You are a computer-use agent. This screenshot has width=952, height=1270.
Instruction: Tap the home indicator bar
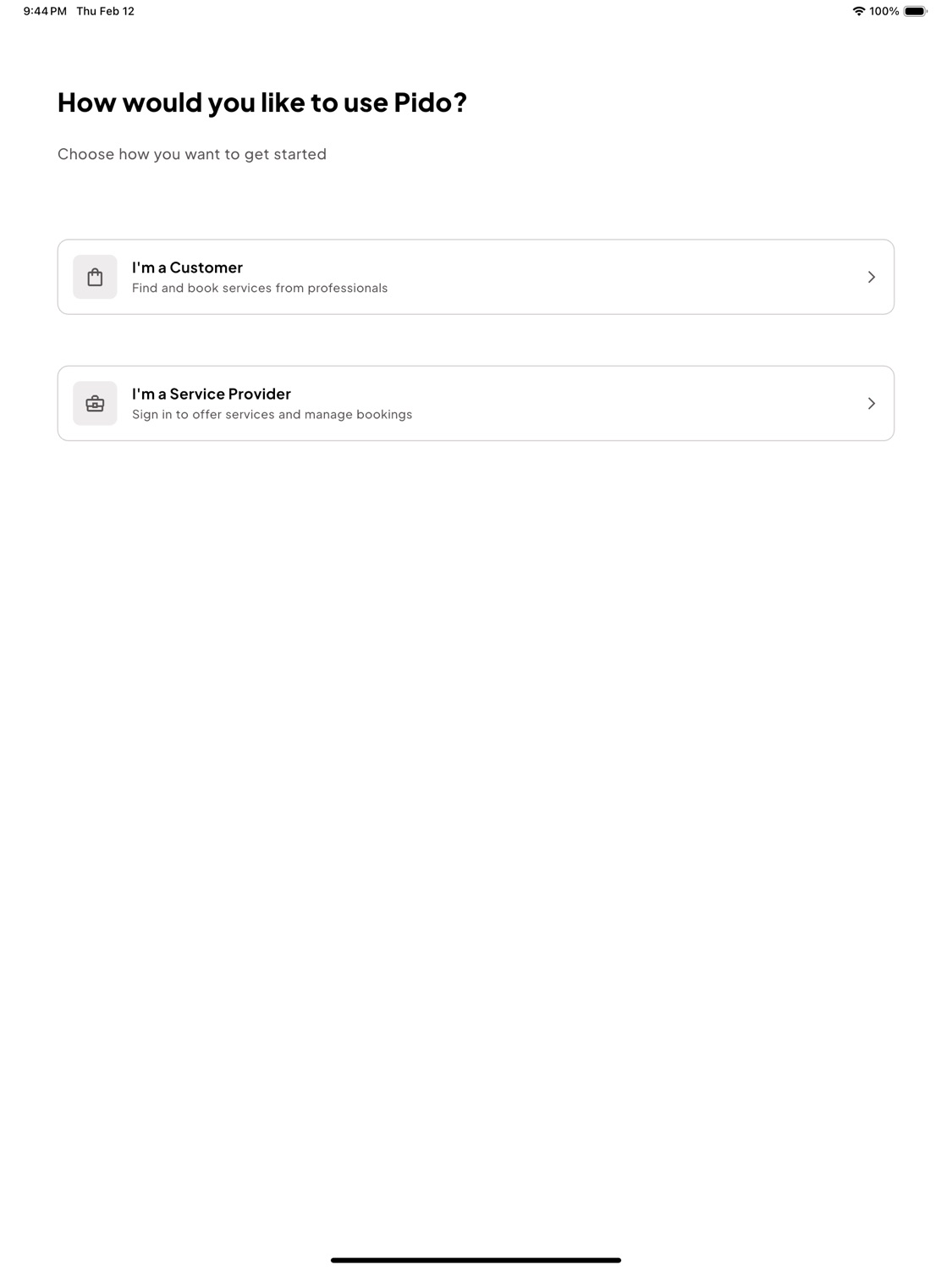coord(476,1260)
